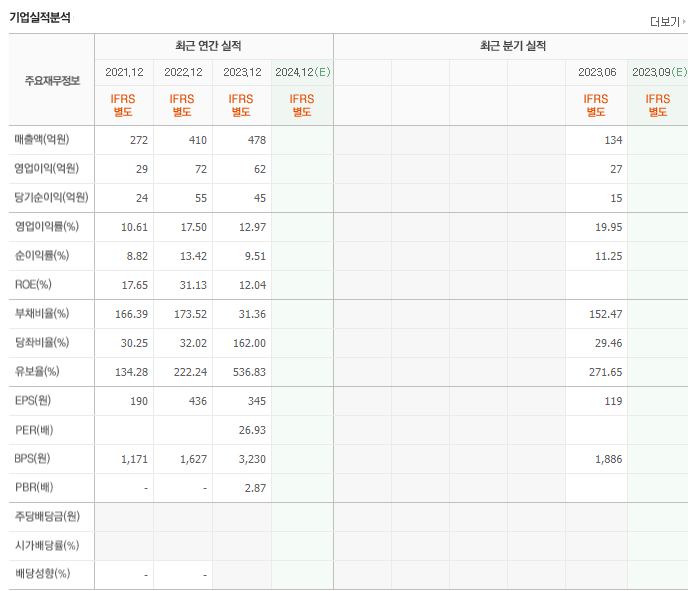The width and height of the screenshot is (688, 591).
Task: Select the quarterly debt ratio value 152.47
Action: pyautogui.click(x=606, y=314)
